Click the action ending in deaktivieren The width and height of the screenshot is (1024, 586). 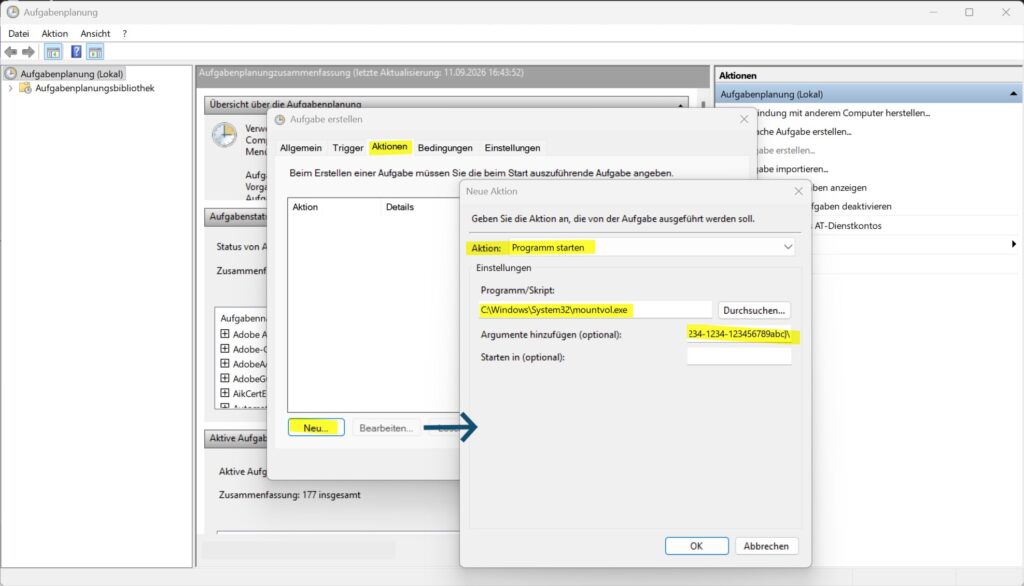[852, 206]
